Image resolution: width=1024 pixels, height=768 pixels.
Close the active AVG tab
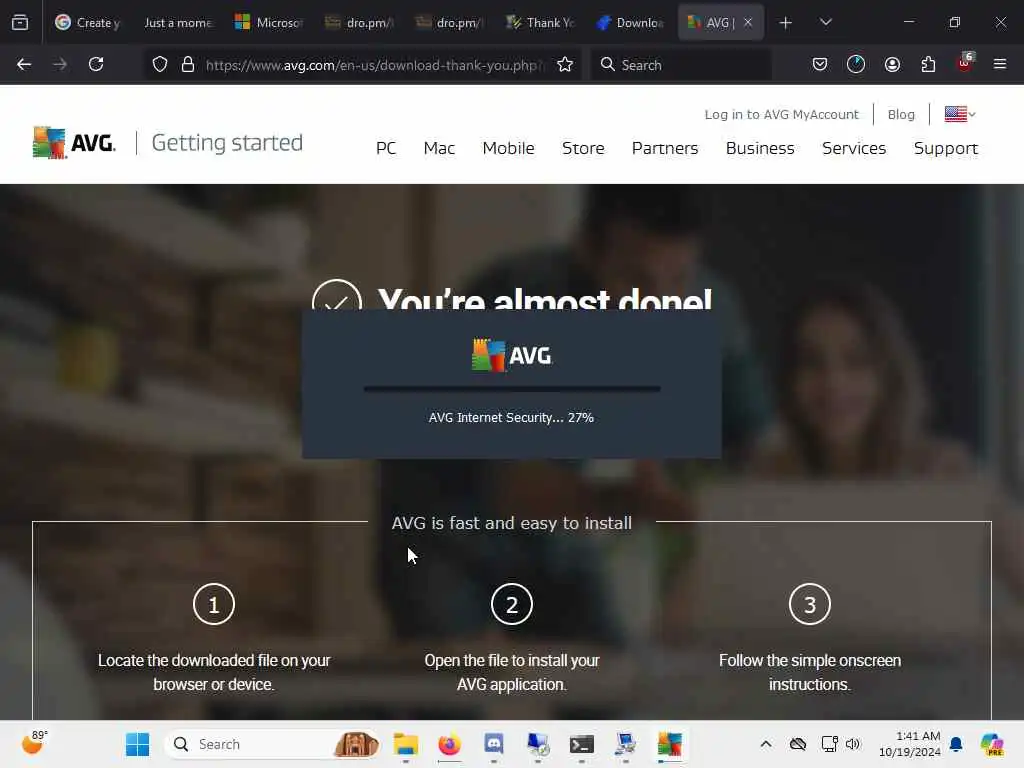click(748, 22)
